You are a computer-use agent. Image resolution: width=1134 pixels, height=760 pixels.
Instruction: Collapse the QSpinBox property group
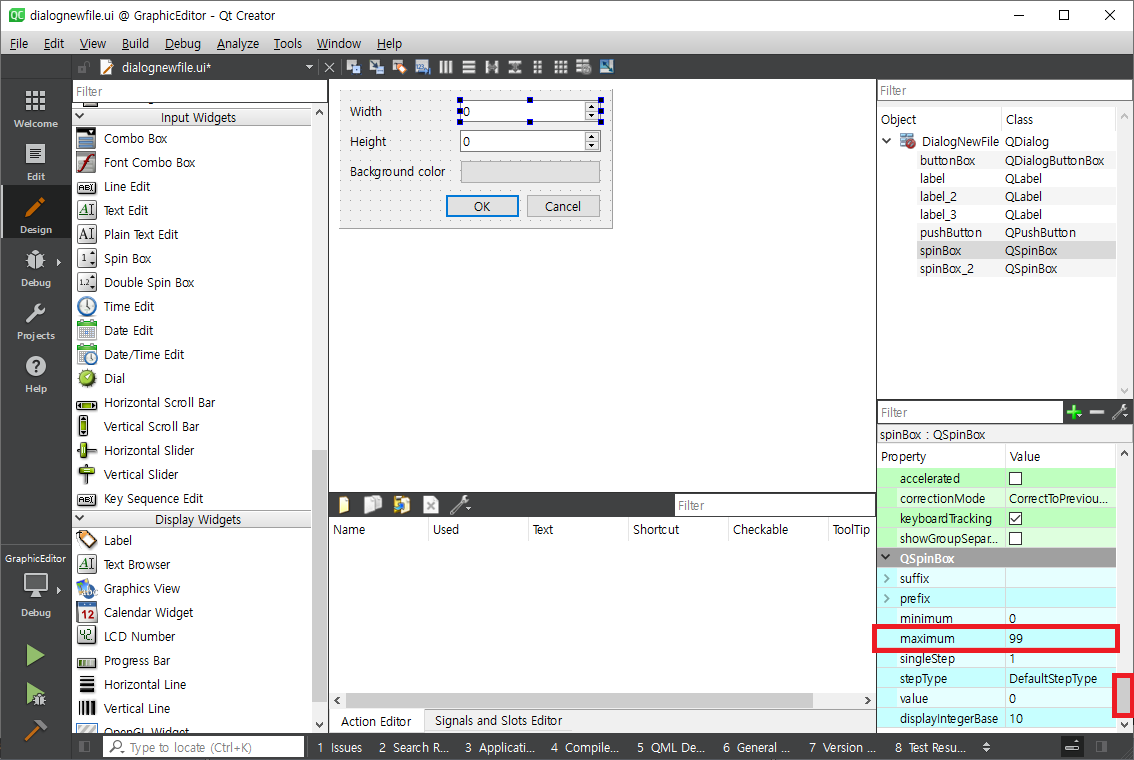[x=886, y=558]
